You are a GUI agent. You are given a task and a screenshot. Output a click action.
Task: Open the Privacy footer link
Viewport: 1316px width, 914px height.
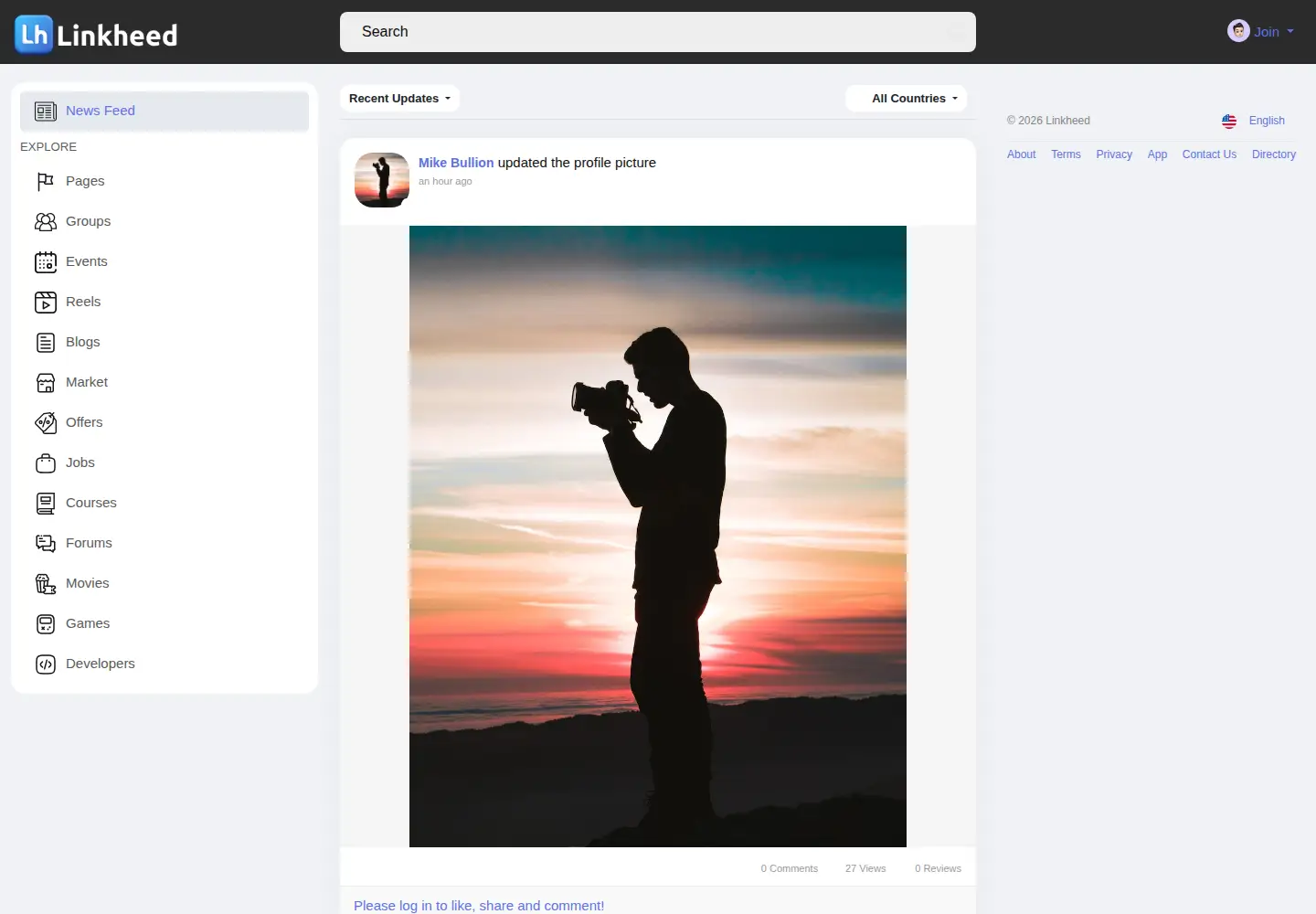(x=1114, y=154)
